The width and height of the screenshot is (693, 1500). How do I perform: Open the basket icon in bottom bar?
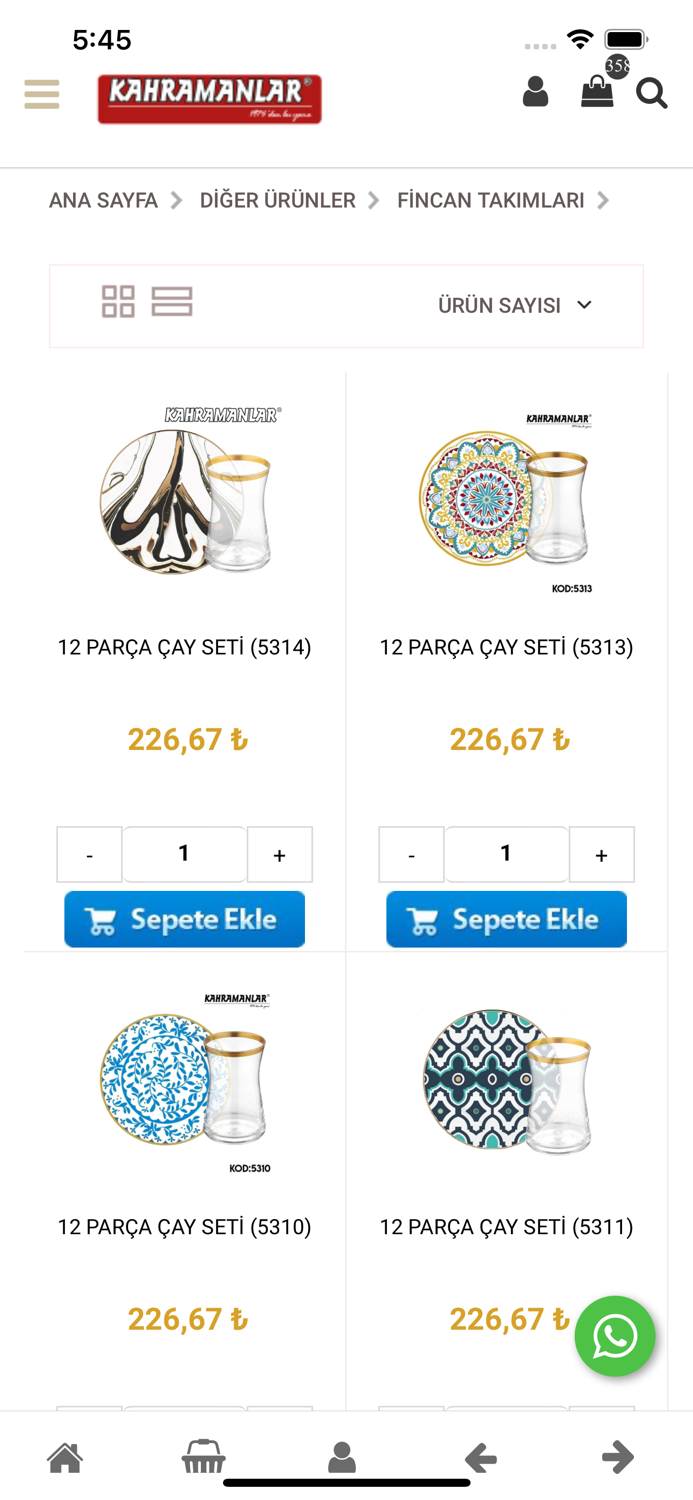[x=203, y=1458]
